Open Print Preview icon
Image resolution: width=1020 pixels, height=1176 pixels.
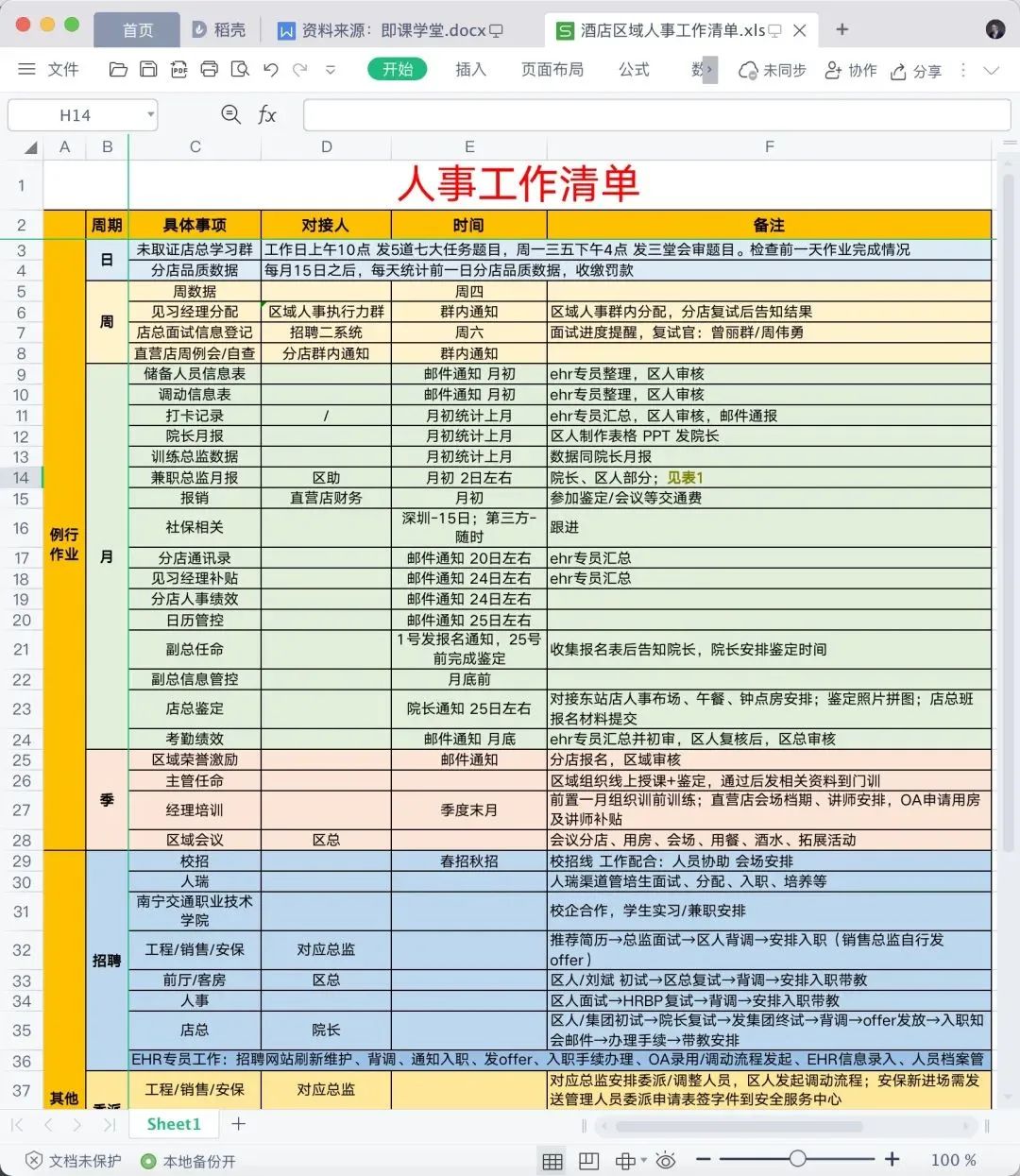(240, 69)
